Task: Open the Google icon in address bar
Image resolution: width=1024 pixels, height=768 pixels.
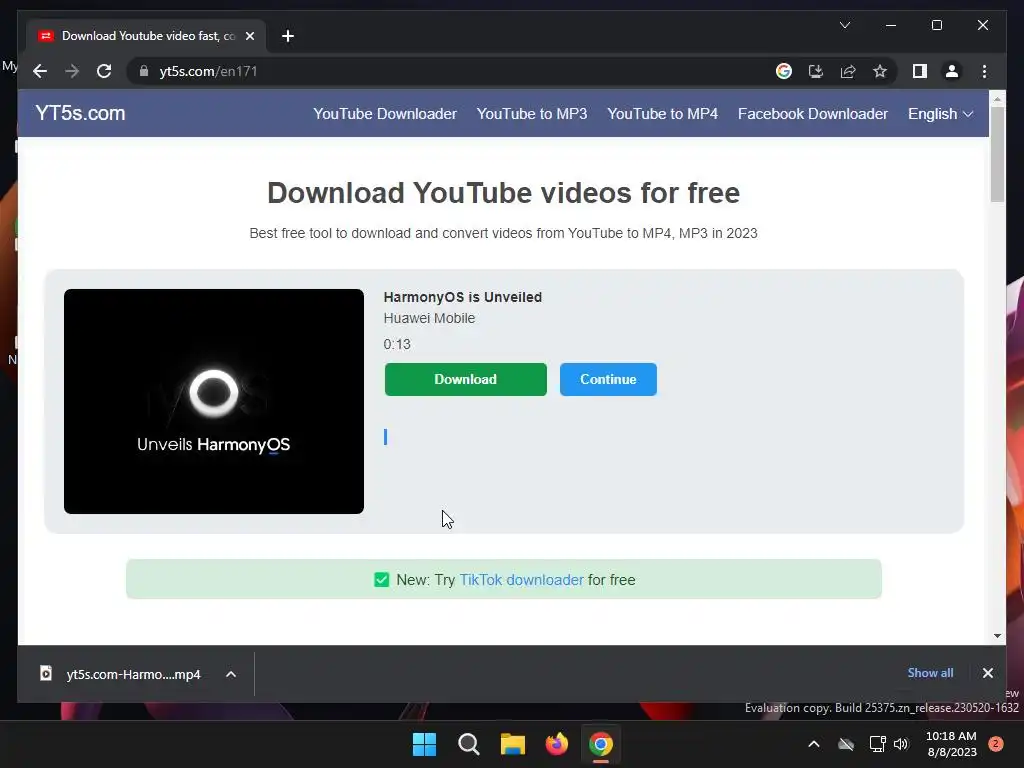Action: click(784, 71)
